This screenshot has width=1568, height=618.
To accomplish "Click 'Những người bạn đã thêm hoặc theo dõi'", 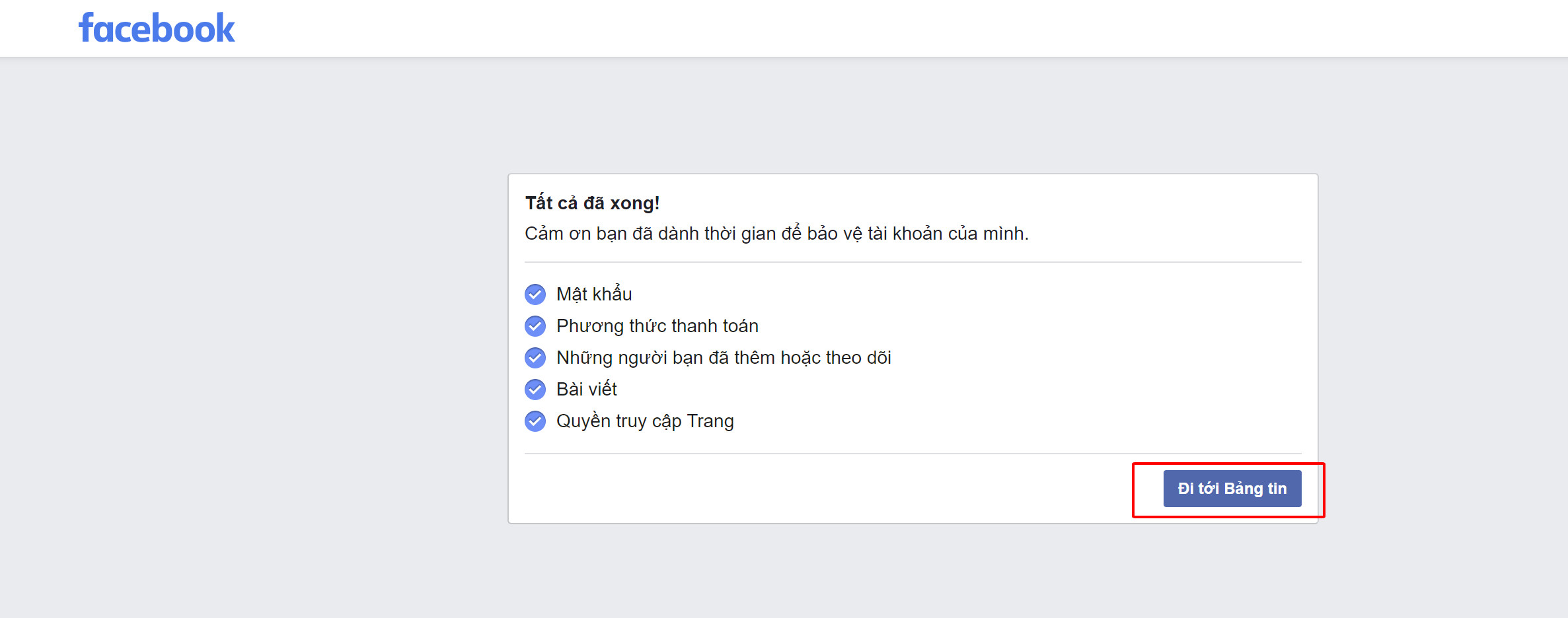I will pyautogui.click(x=724, y=358).
